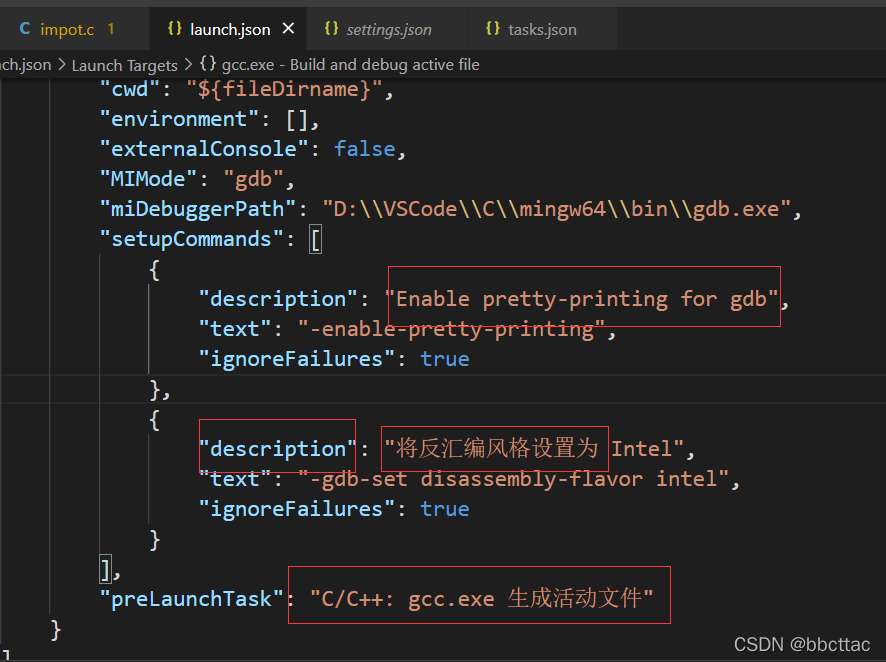Screen dimensions: 886x662
Task: Open the settings.json tab
Action: [388, 29]
